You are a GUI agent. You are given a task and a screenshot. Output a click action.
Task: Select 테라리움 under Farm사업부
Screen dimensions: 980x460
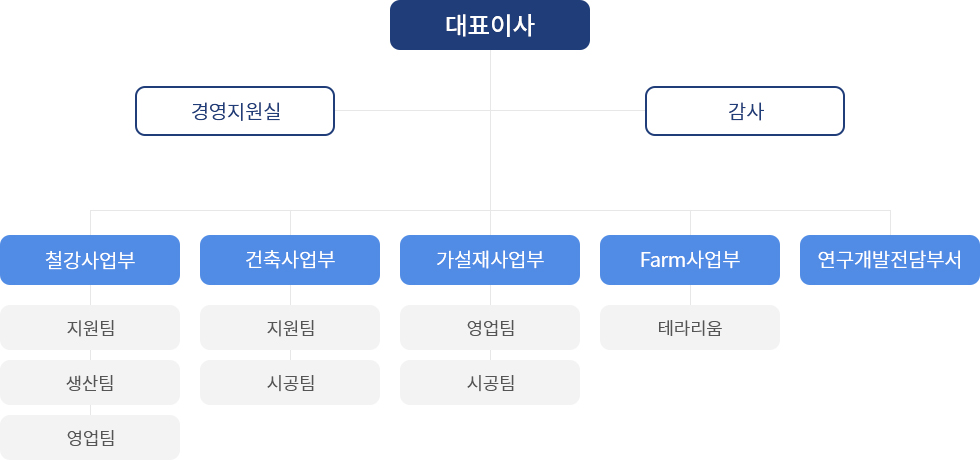coord(690,328)
